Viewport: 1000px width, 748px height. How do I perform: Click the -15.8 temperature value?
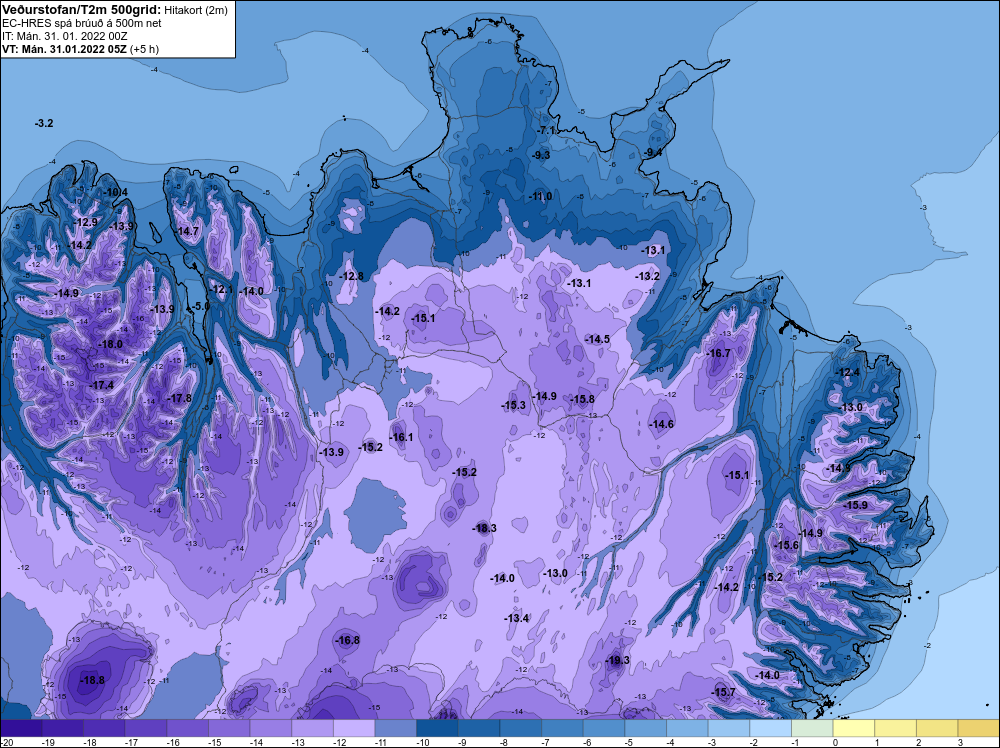582,399
